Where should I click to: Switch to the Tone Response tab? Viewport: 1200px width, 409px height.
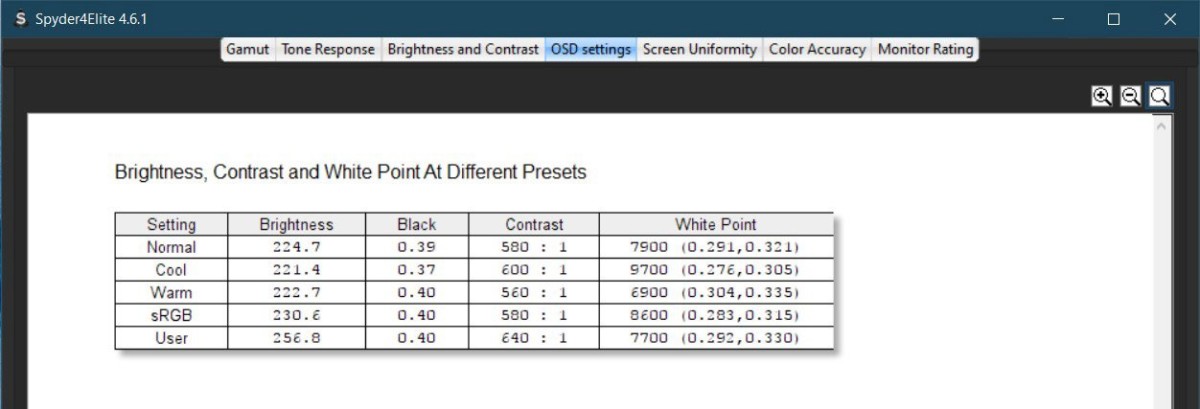[328, 49]
